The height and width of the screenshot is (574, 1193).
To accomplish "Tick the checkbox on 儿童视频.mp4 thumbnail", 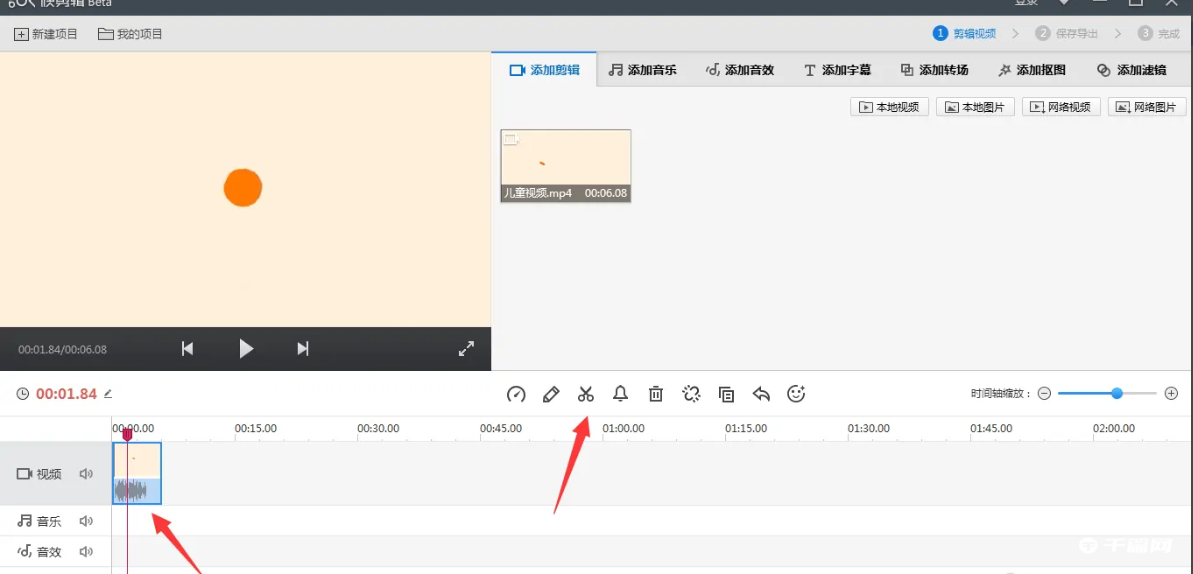I will coord(511,139).
